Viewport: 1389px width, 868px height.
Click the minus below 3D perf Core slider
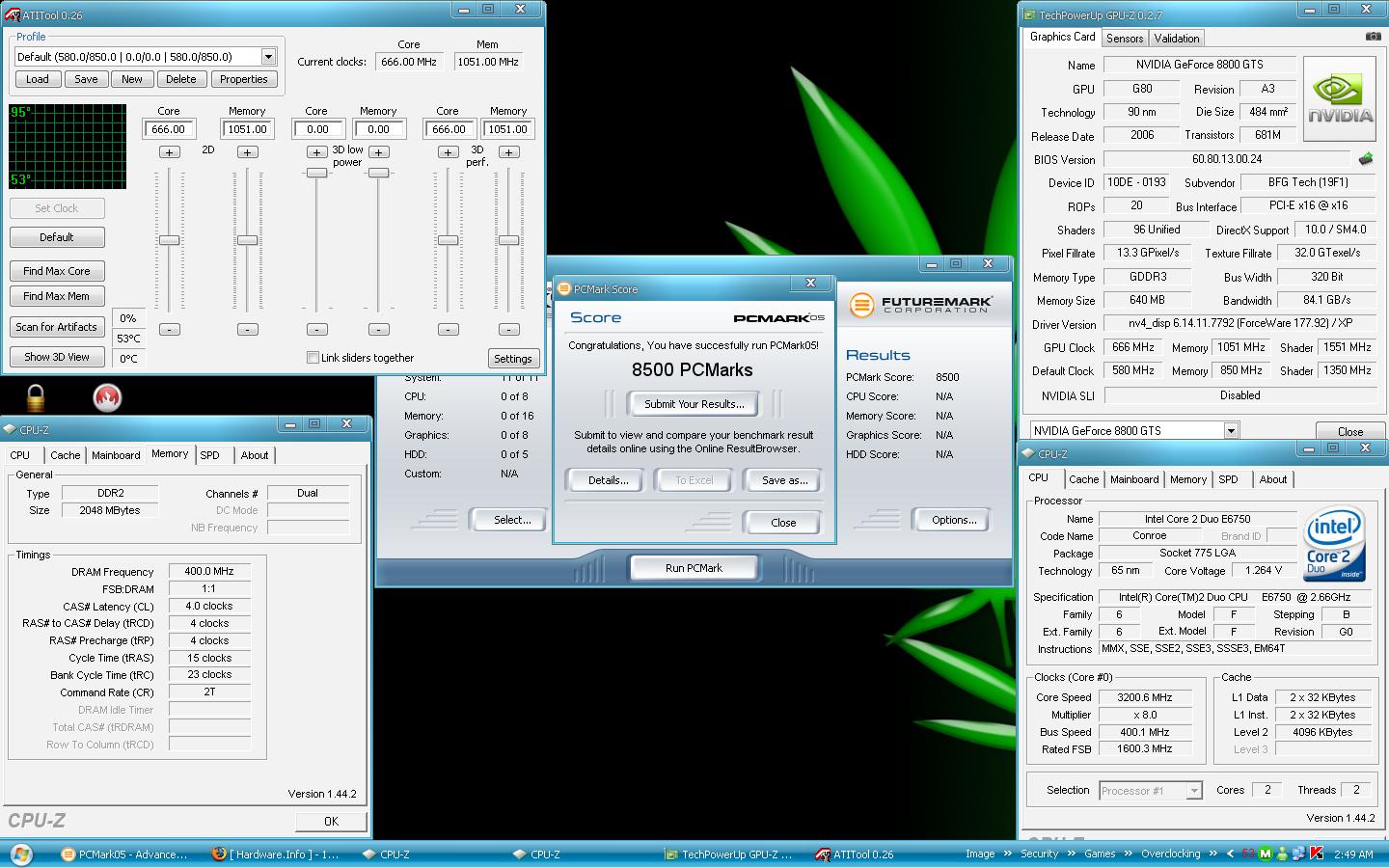[x=448, y=330]
